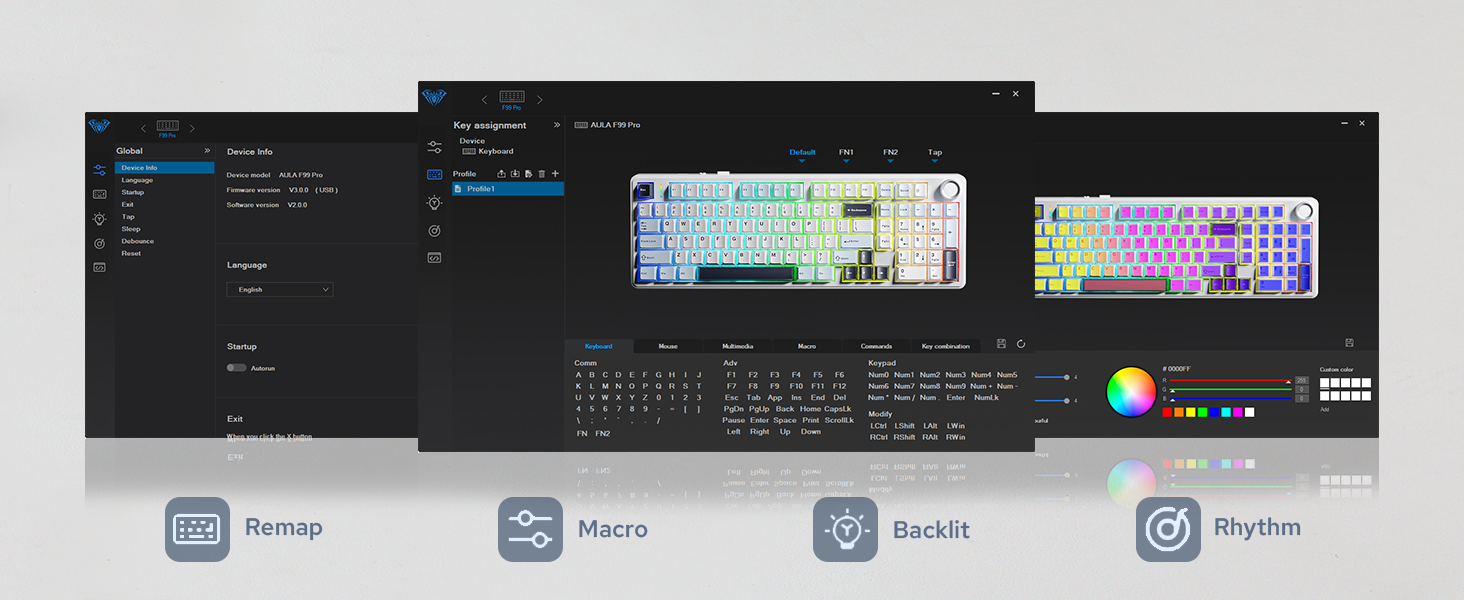Click the trash icon to delete profile
Viewport: 1464px width, 600px height.
(542, 174)
